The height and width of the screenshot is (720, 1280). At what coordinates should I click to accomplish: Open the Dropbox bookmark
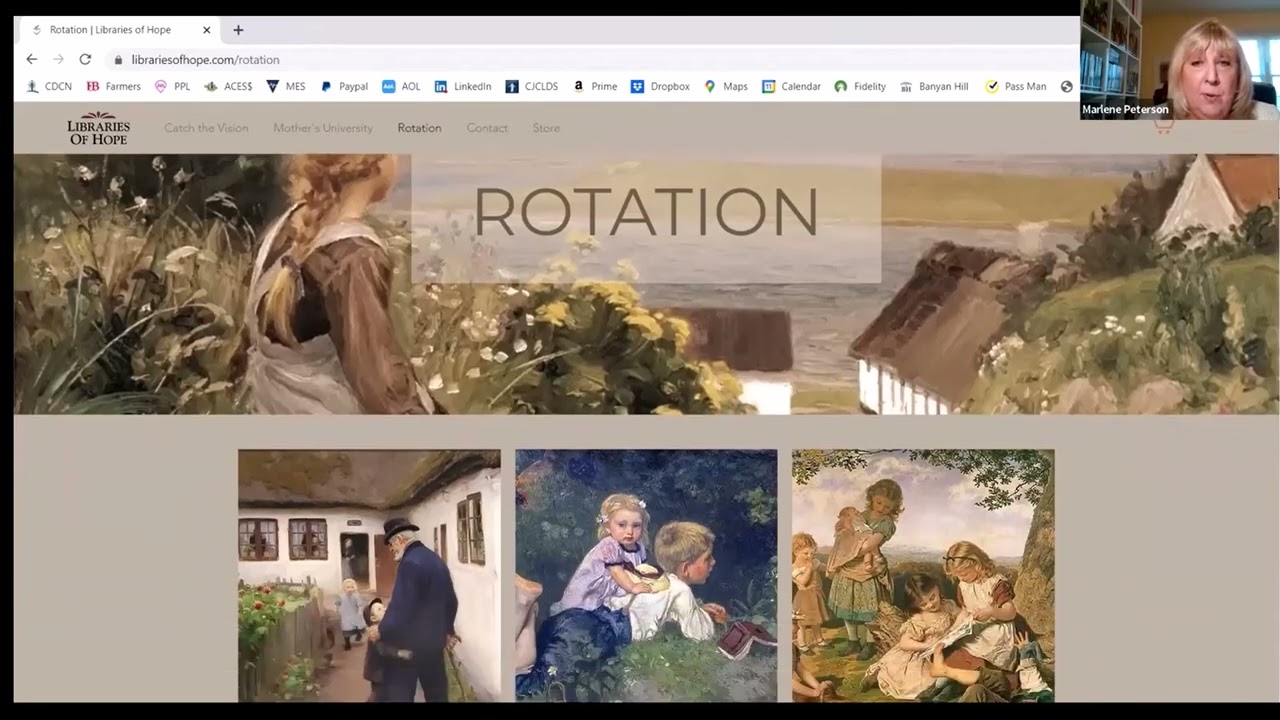click(660, 87)
